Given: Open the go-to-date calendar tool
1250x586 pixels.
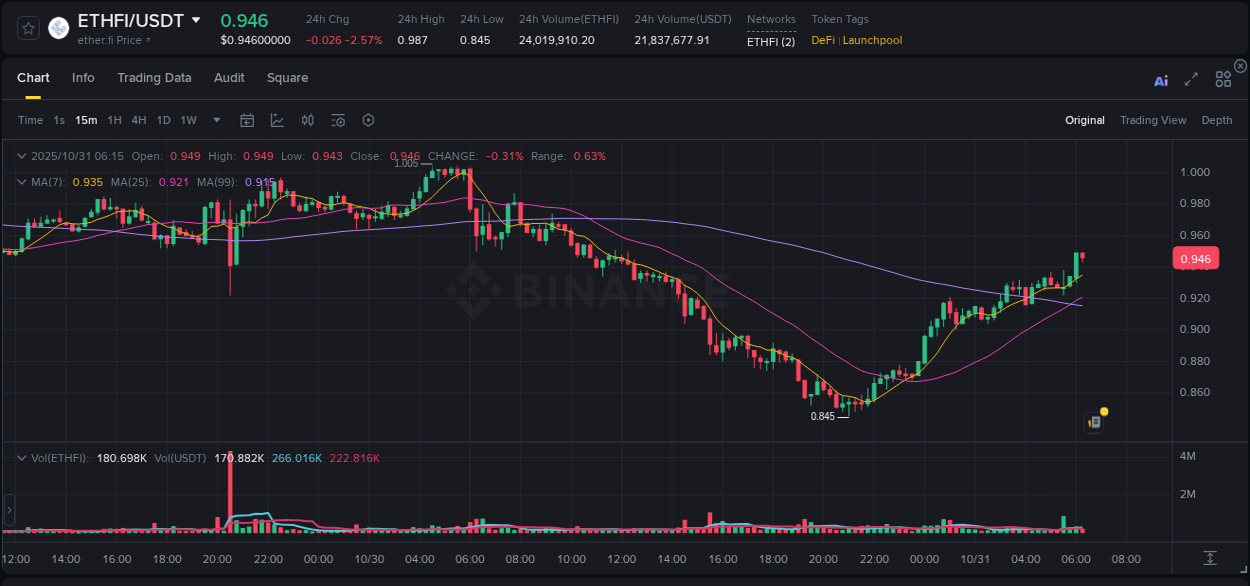Looking at the screenshot, I should pos(247,120).
